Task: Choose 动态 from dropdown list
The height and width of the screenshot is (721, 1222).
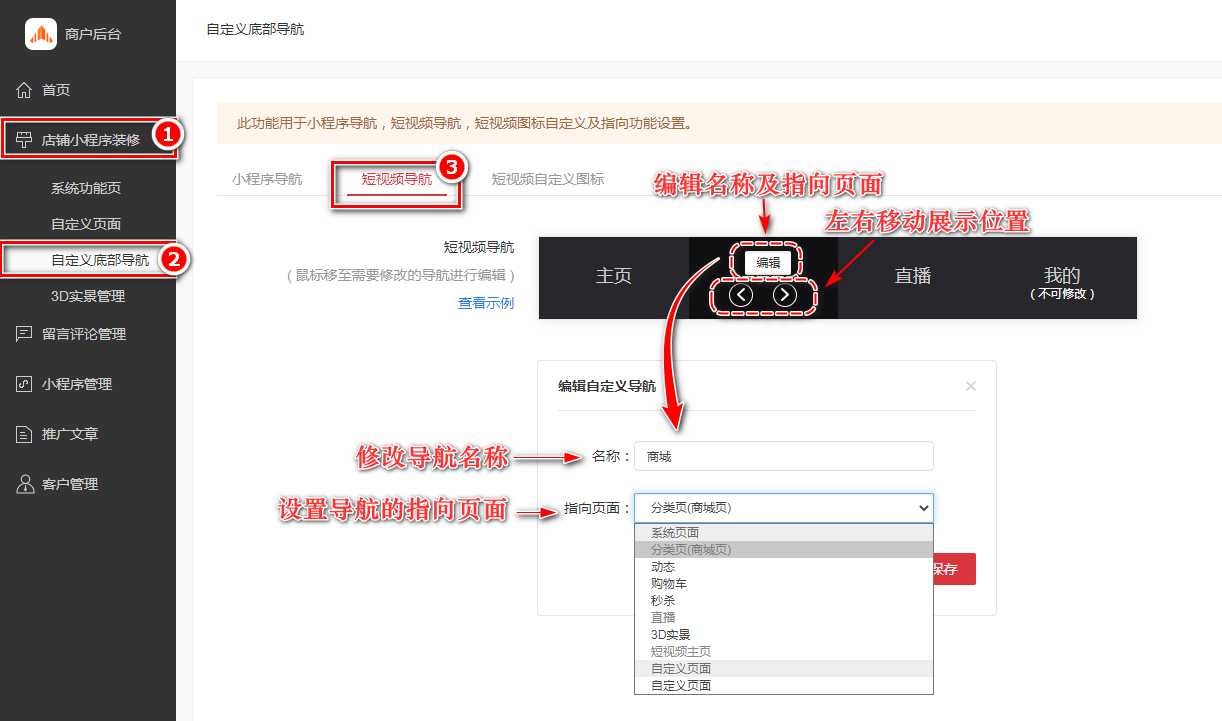Action: [784, 567]
